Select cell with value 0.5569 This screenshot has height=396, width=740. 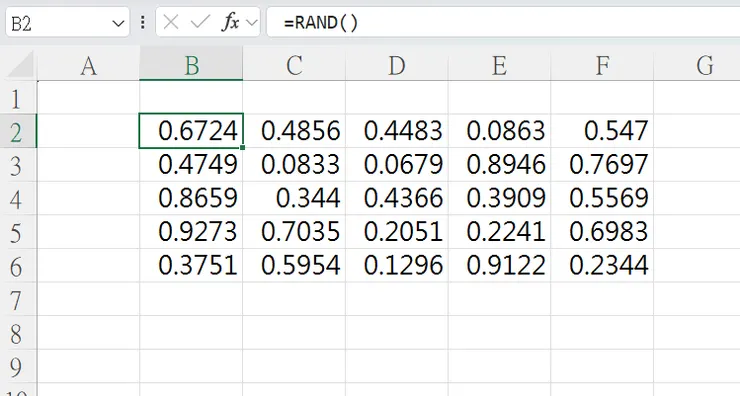602,198
